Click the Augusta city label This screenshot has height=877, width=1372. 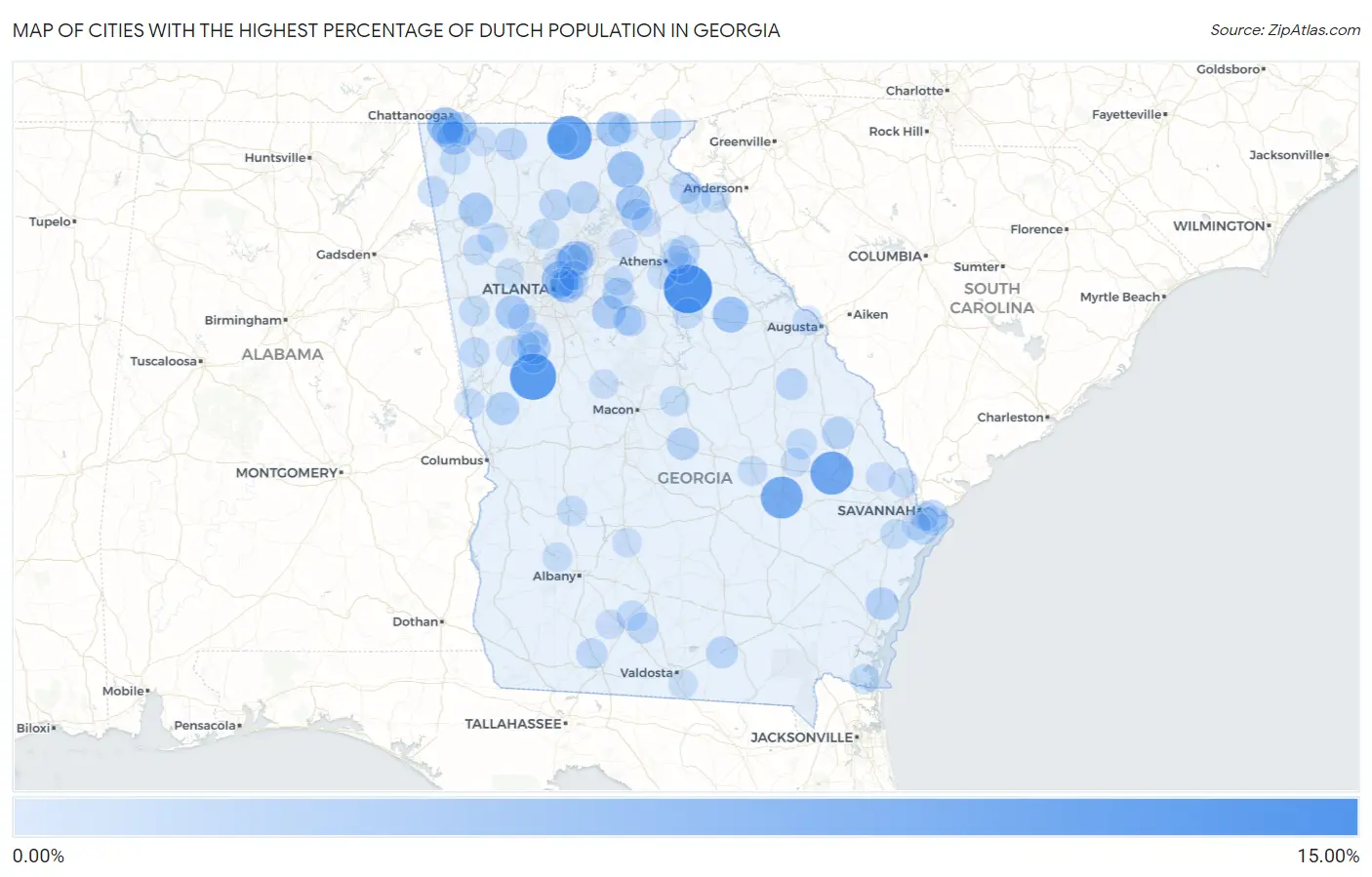click(792, 327)
